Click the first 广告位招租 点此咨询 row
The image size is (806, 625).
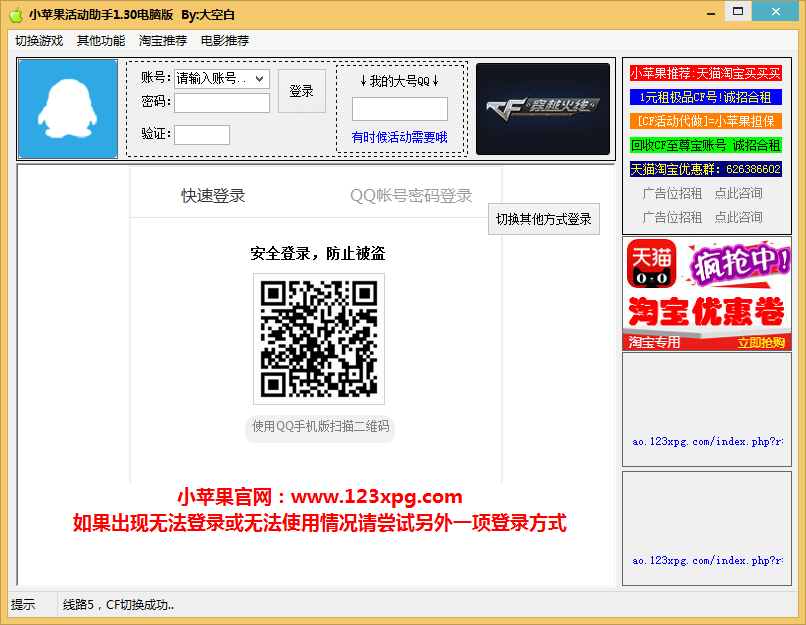point(703,193)
